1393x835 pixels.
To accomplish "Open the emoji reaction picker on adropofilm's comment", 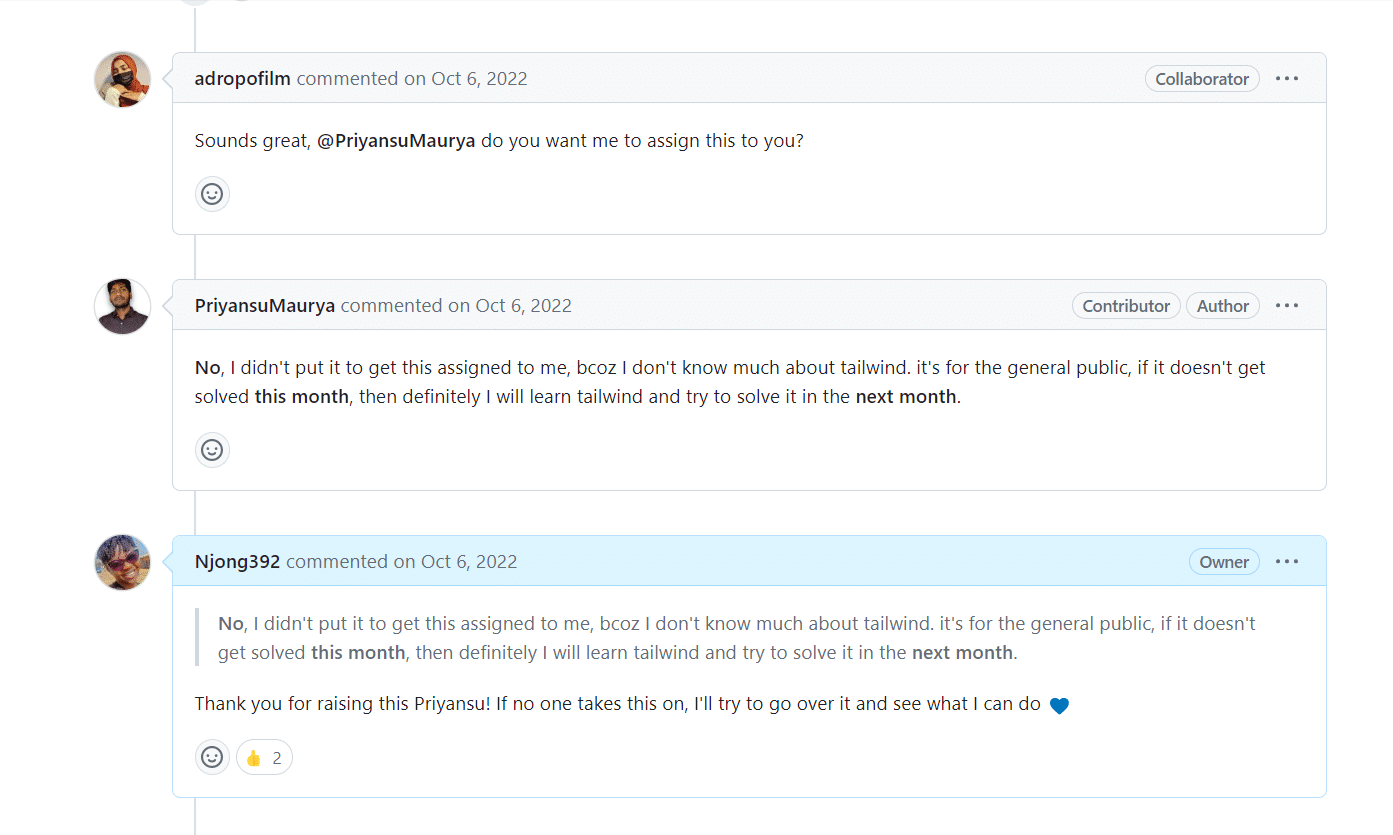I will [212, 193].
